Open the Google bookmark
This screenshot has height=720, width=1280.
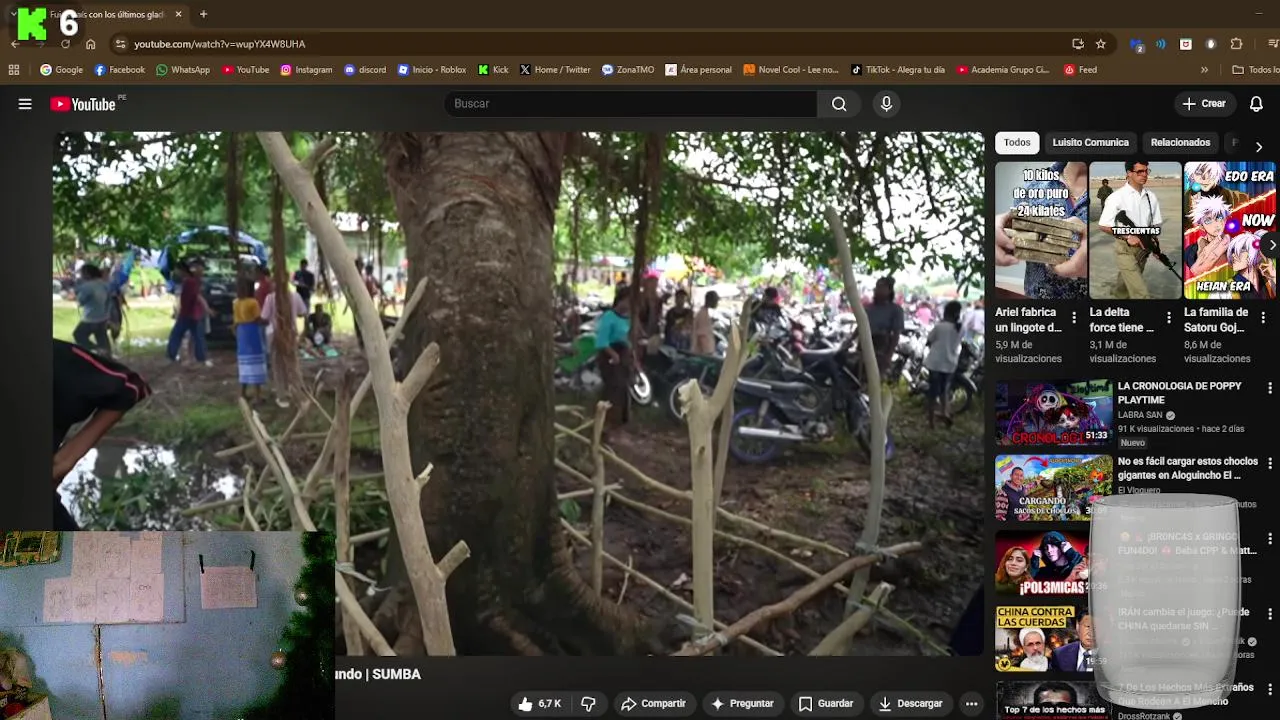(61, 70)
